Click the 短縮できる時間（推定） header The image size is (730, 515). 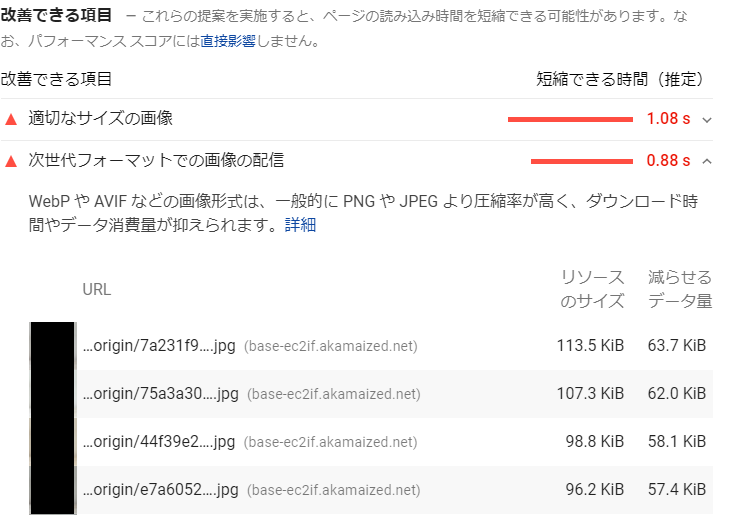pos(620,79)
